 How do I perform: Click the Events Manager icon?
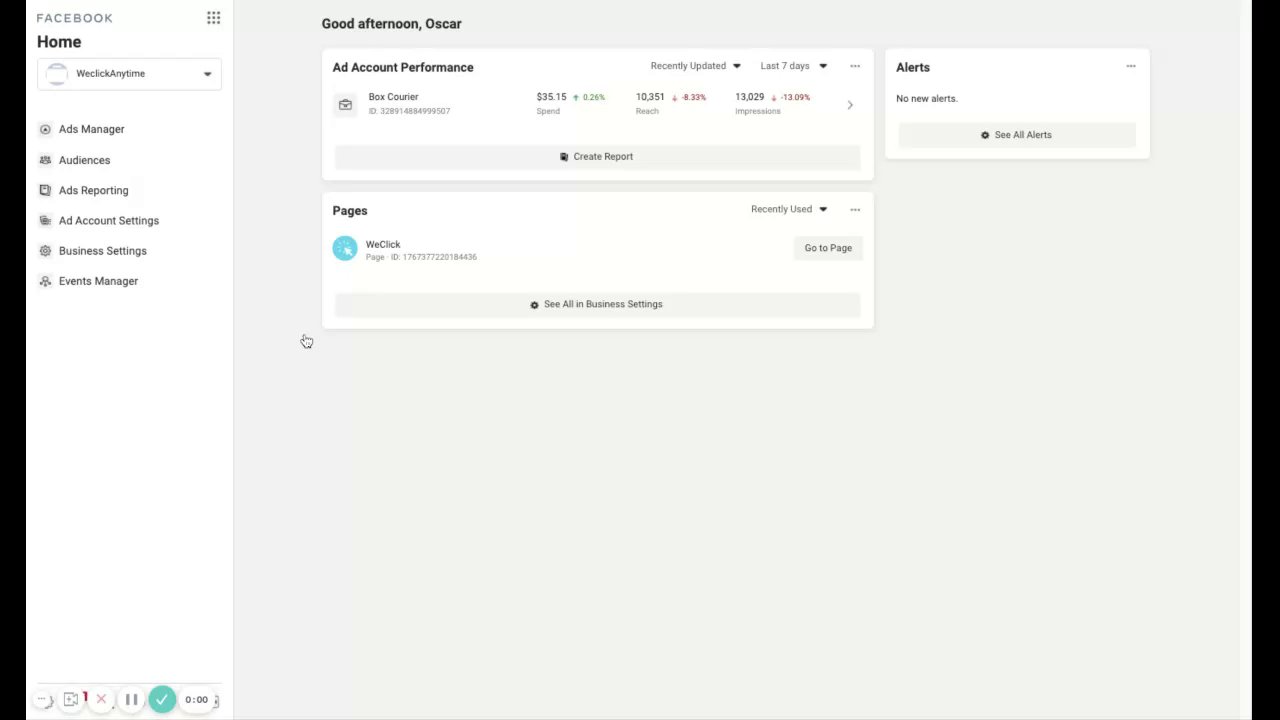click(x=45, y=281)
